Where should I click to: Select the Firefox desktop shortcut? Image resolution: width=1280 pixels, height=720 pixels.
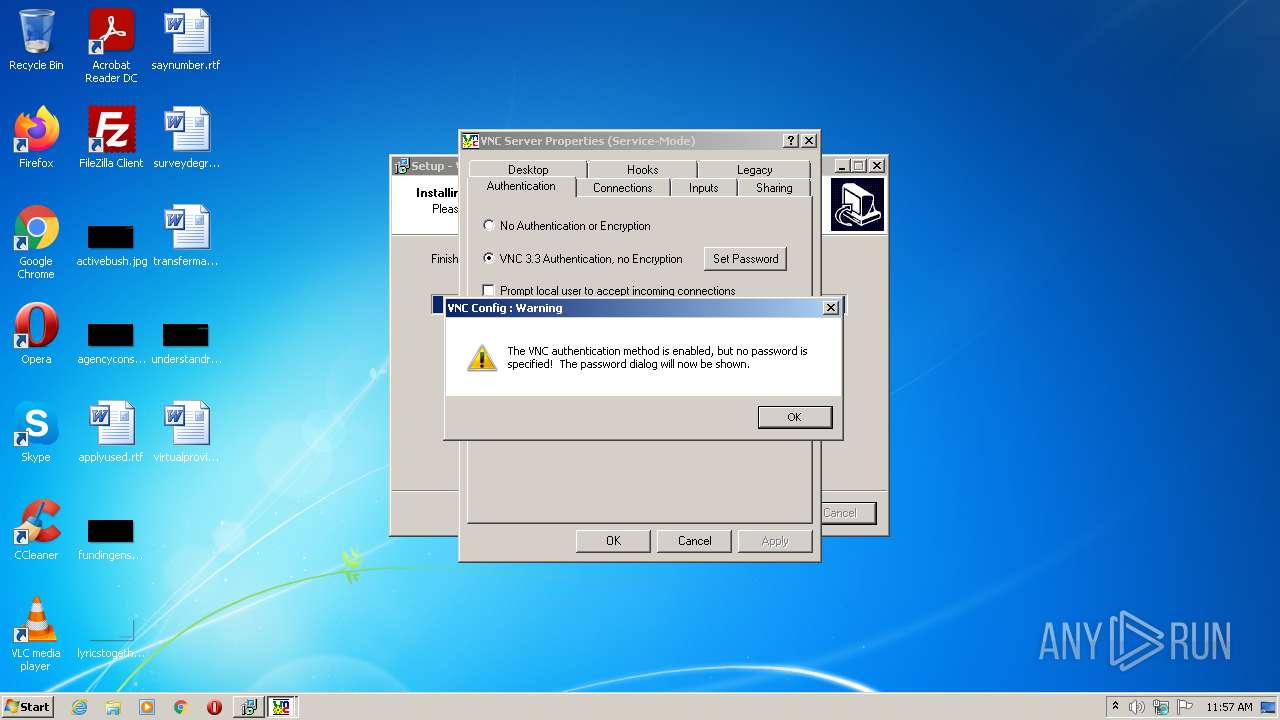(36, 138)
